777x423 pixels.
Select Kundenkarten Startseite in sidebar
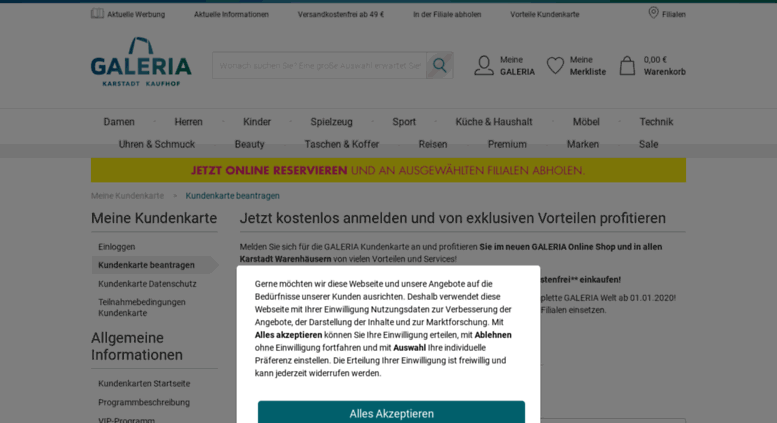point(144,383)
